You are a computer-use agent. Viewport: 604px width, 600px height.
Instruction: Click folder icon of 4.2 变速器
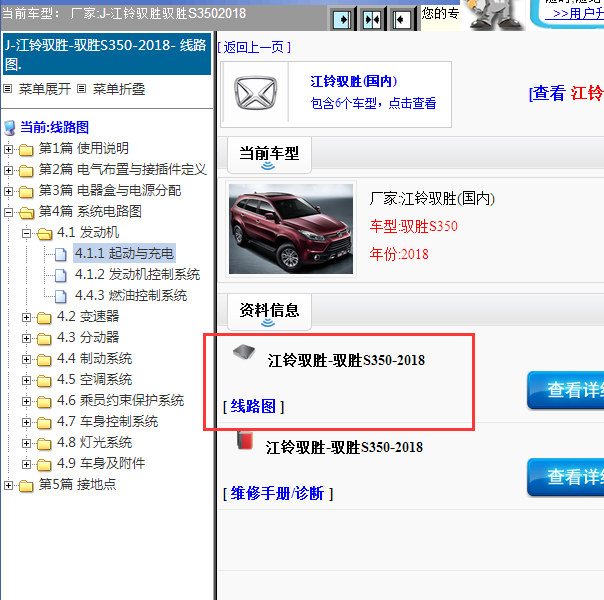pos(44,318)
